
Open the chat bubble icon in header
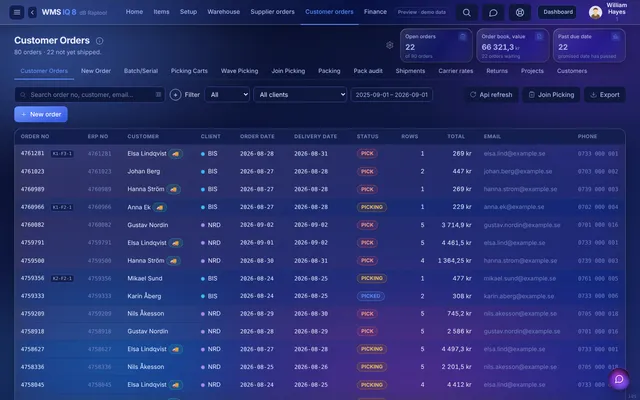pos(493,13)
